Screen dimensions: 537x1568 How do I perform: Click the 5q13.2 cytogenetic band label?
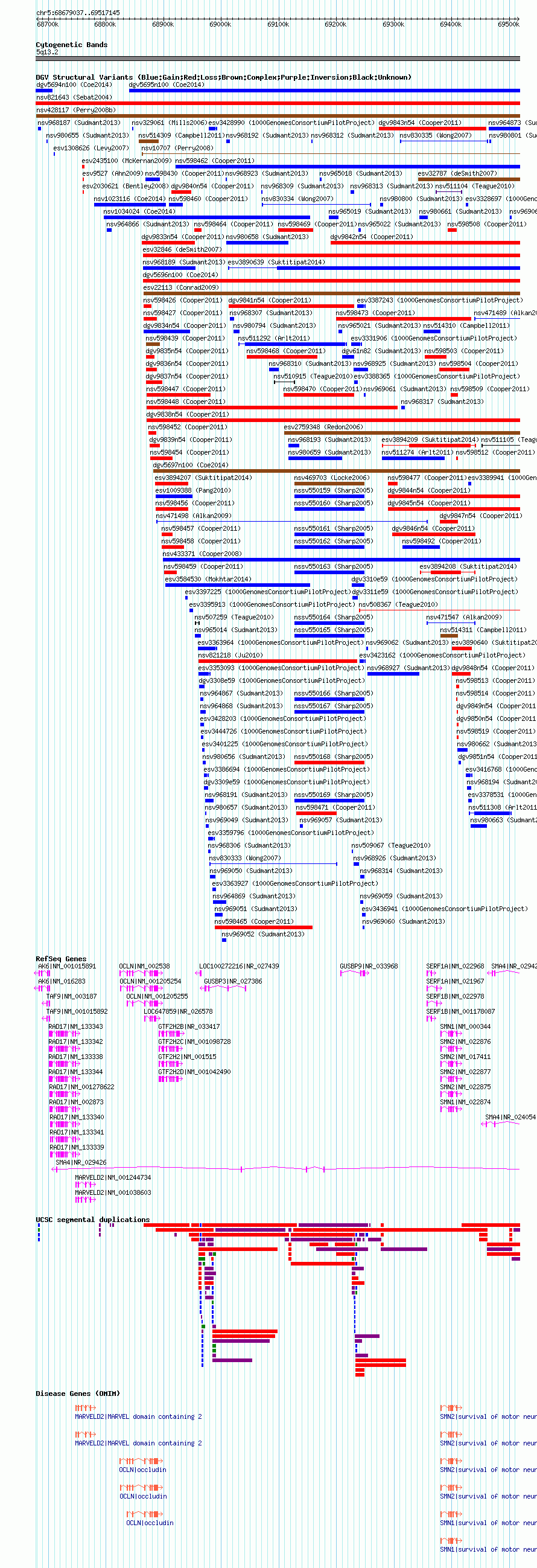click(x=48, y=53)
